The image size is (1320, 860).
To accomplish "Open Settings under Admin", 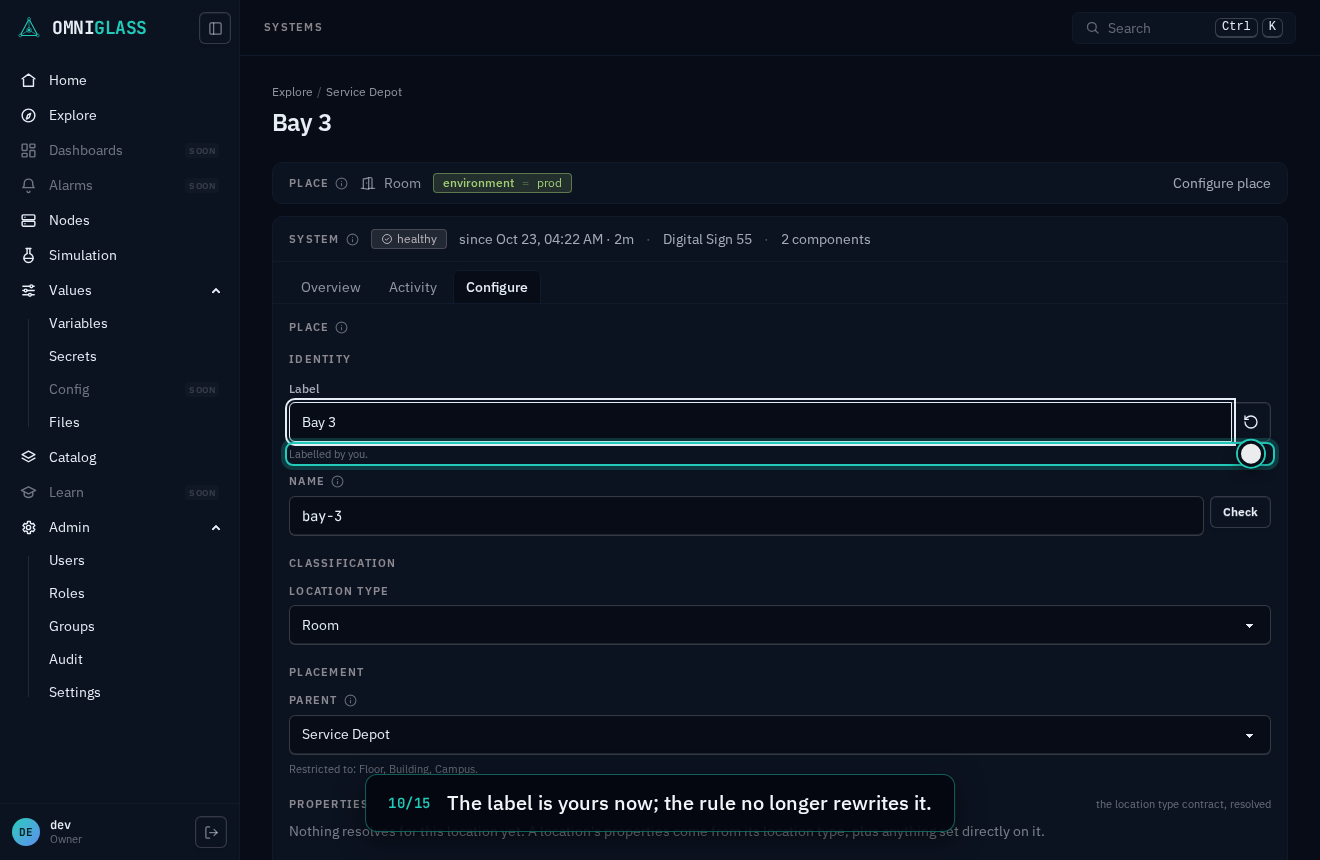I will click(75, 692).
